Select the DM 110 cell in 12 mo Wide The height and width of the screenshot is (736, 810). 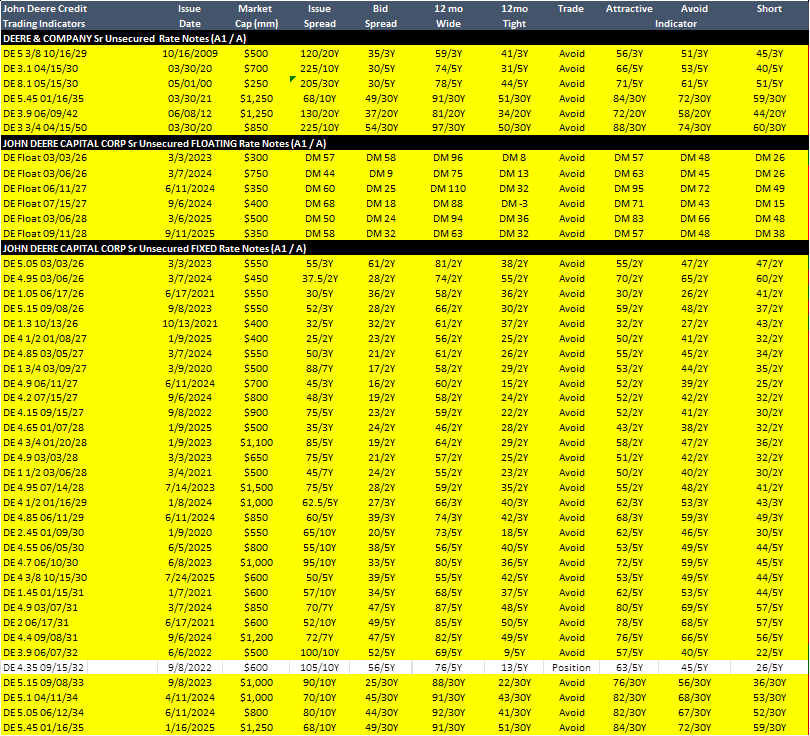click(448, 189)
